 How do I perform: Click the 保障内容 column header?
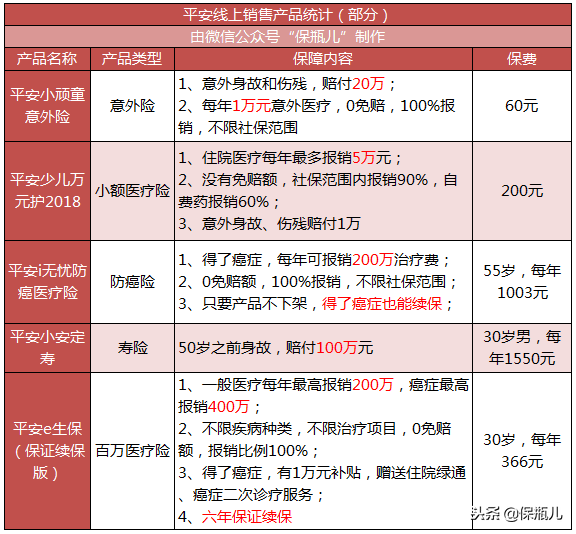click(x=323, y=59)
